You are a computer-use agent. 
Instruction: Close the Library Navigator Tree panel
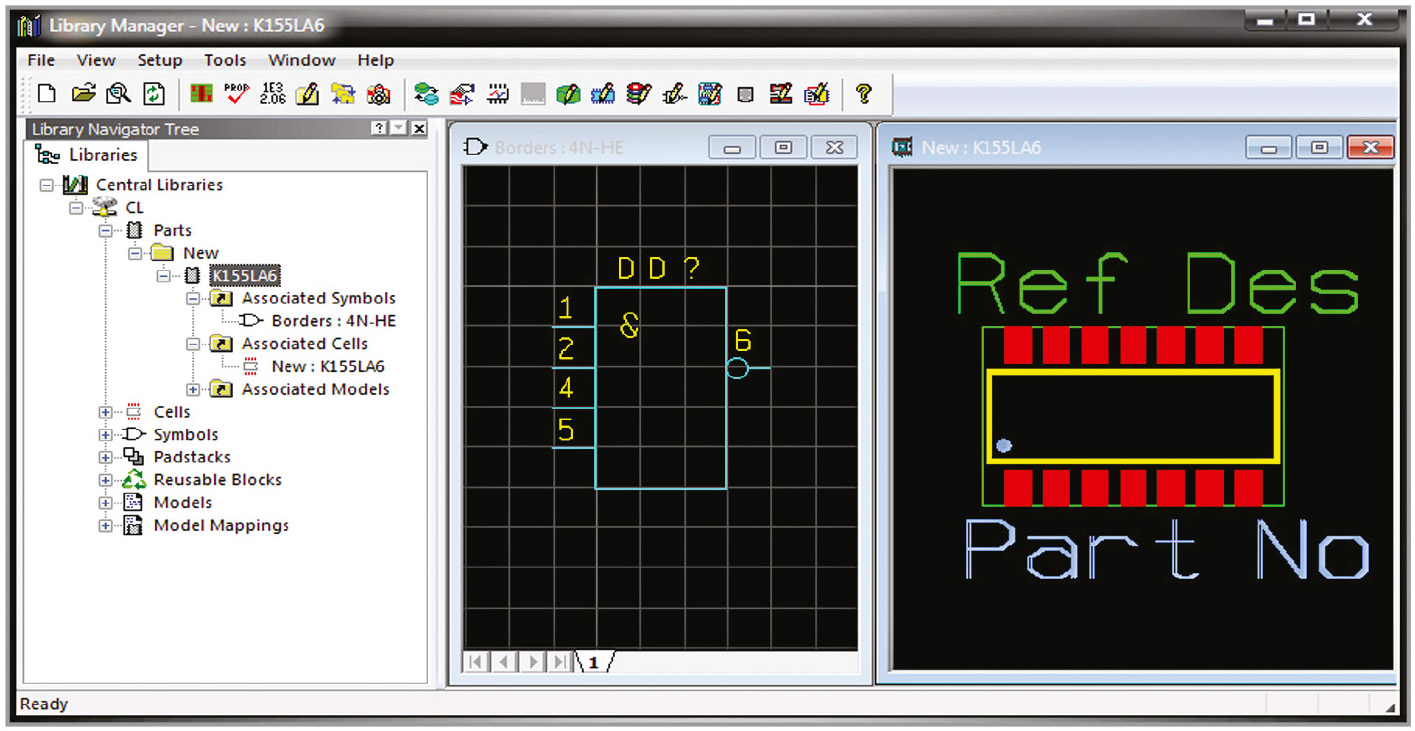point(419,129)
